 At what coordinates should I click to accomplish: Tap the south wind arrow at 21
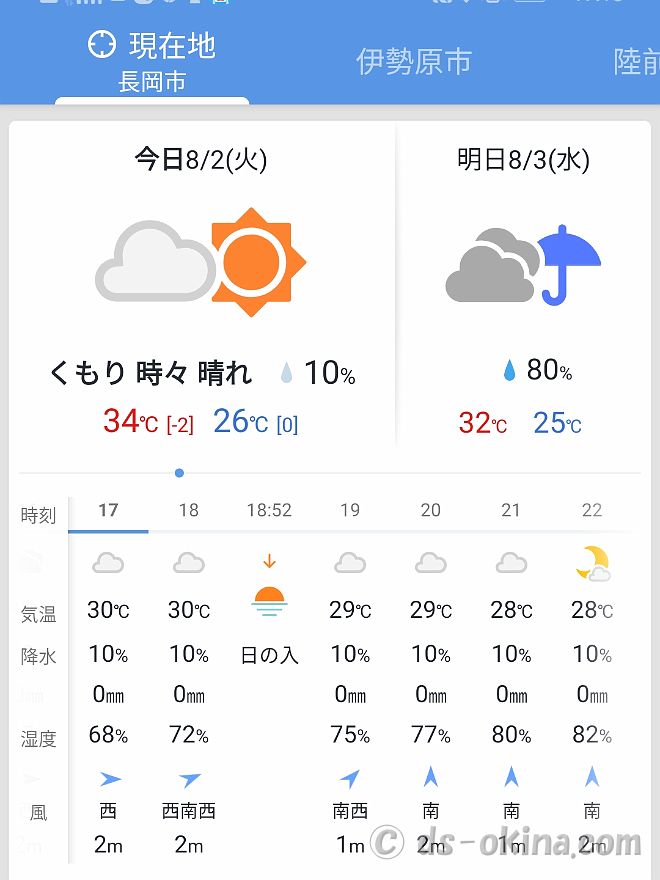tap(511, 777)
